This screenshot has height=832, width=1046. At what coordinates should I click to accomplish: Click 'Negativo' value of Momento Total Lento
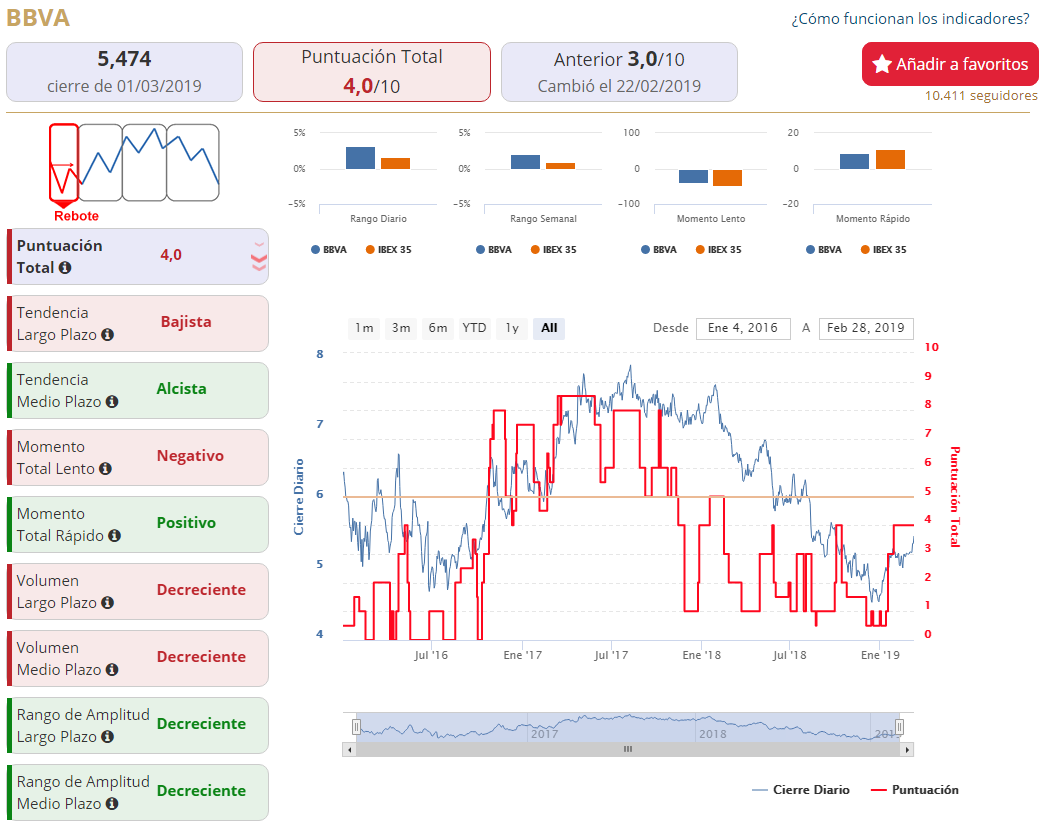pos(190,456)
